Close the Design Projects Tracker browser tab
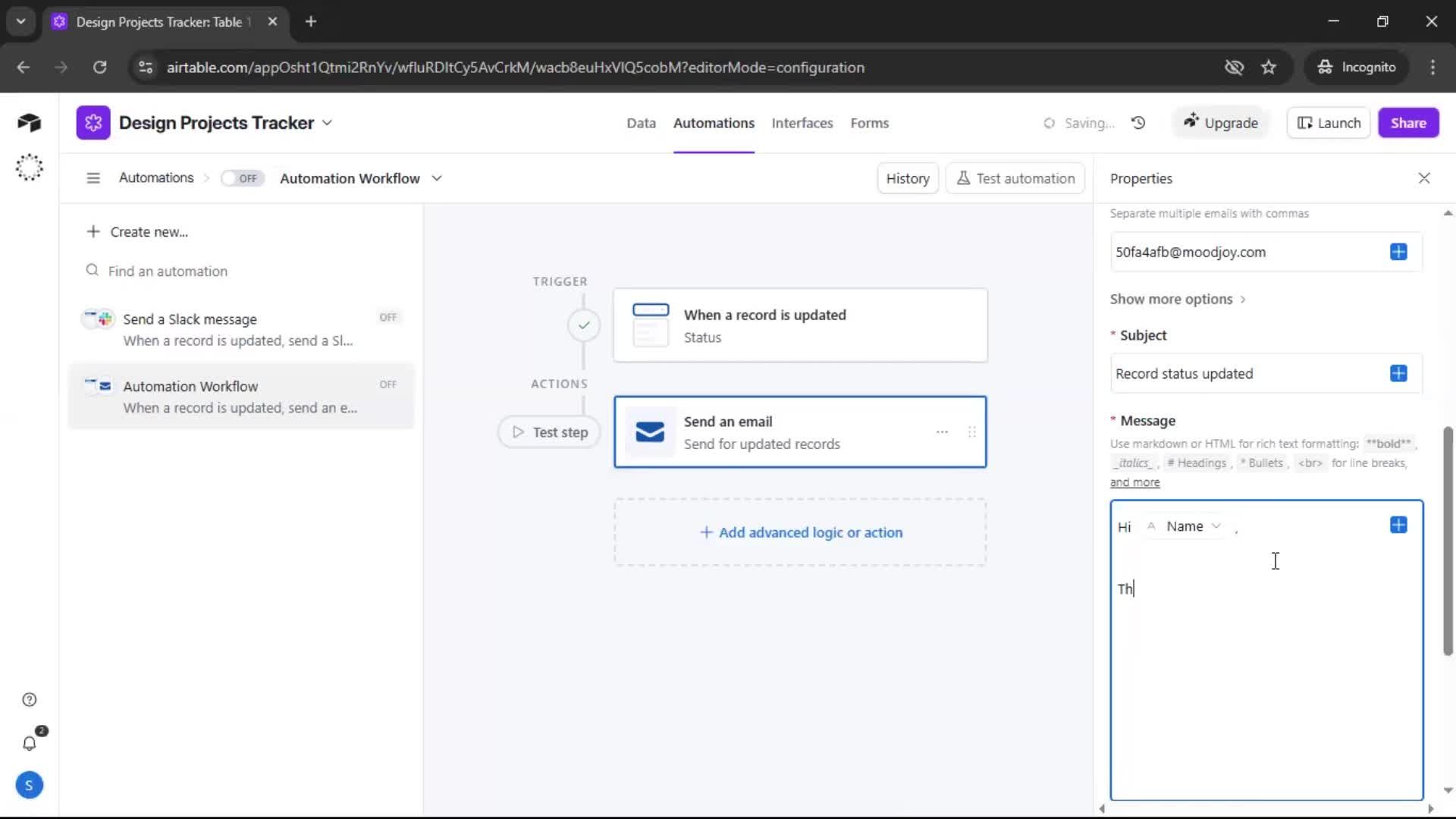 272,22
